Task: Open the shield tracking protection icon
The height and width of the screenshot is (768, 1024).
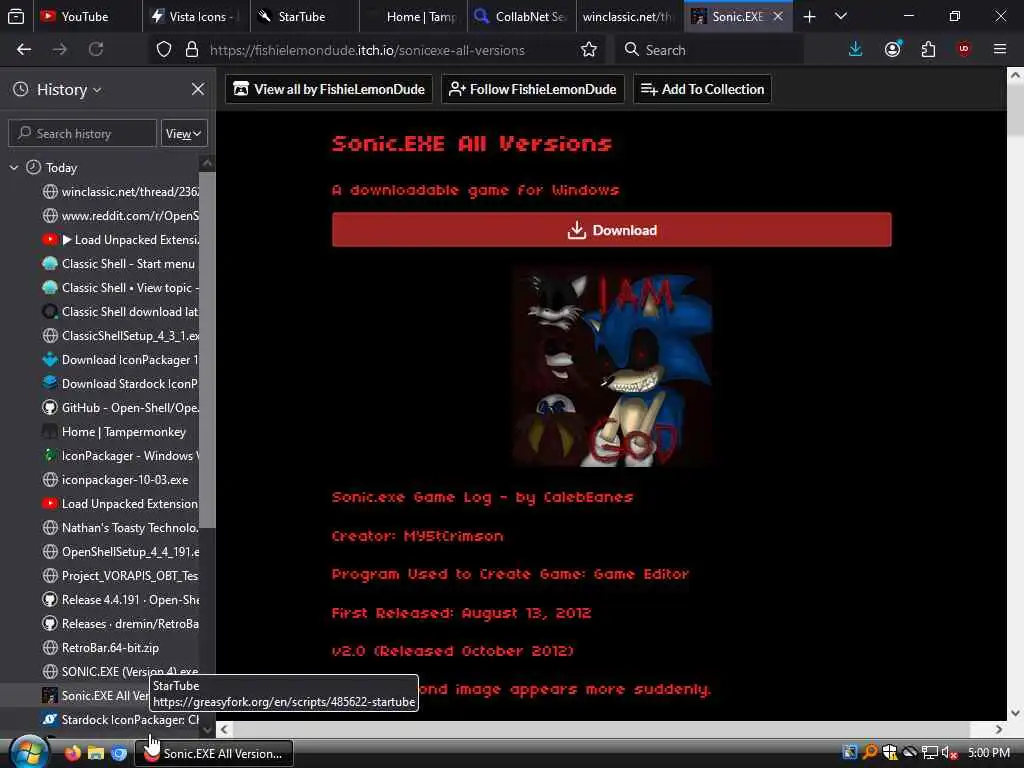Action: tap(164, 50)
